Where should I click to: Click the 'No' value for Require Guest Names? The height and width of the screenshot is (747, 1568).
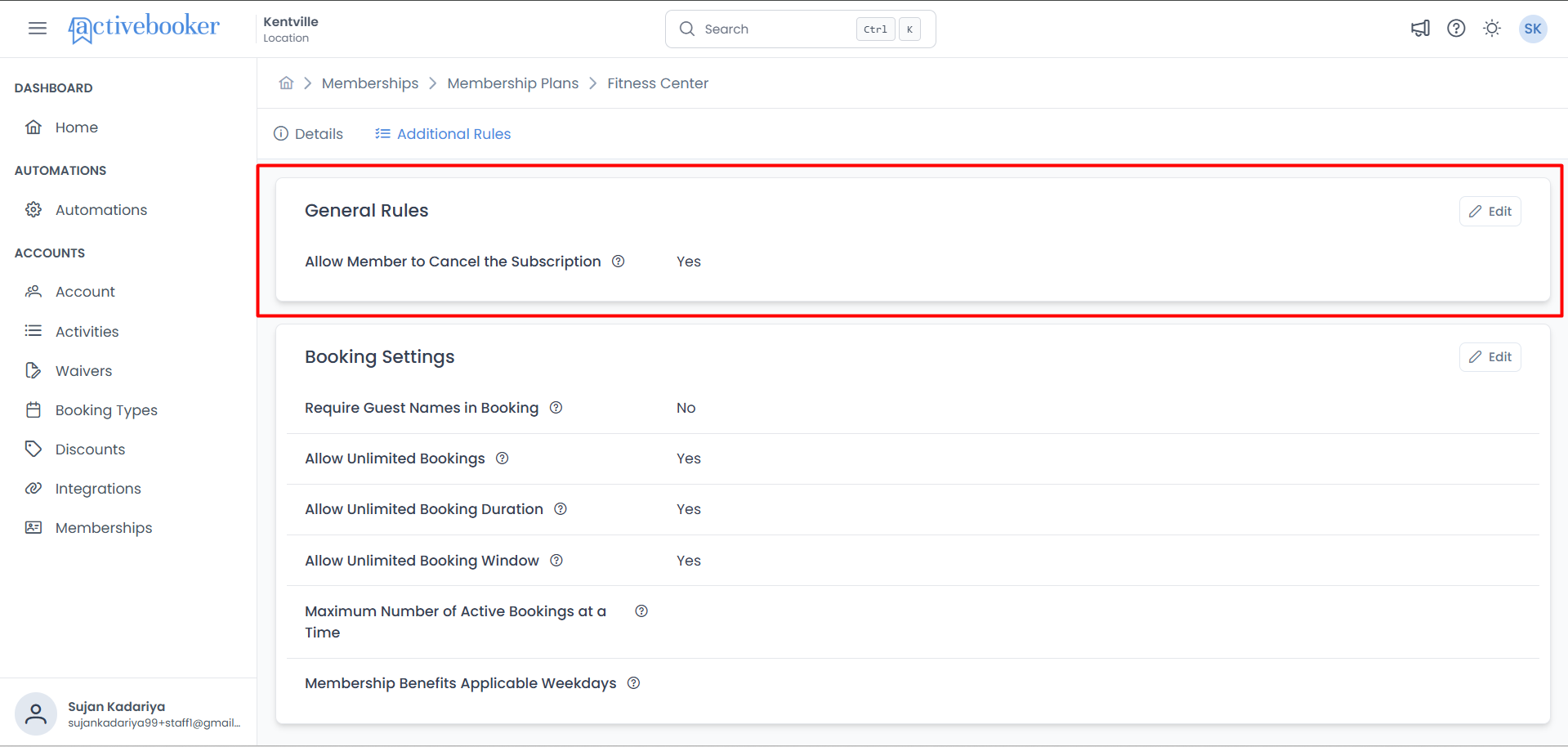point(686,408)
